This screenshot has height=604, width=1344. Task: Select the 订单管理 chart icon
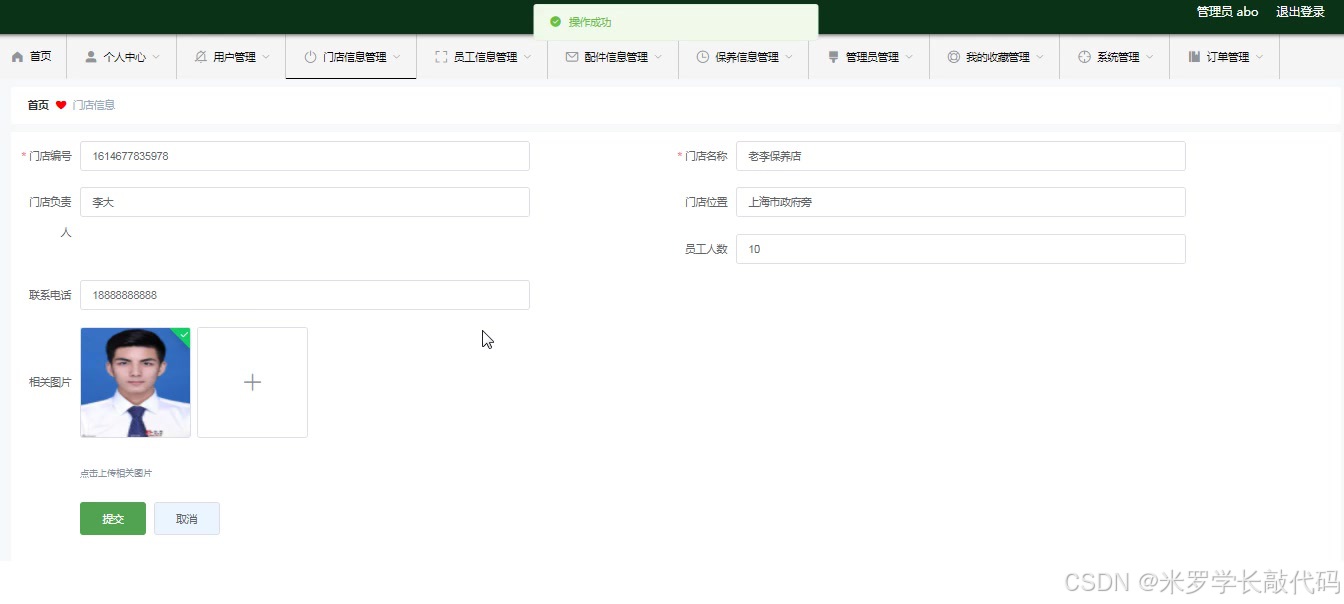click(x=1195, y=57)
